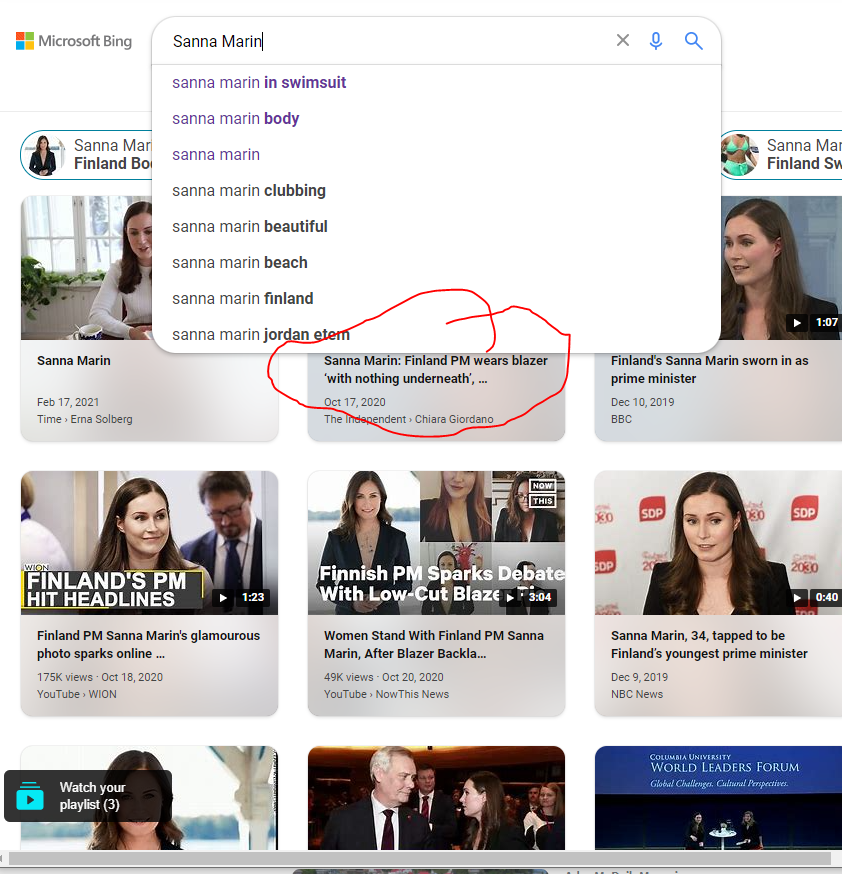Viewport: 842px width, 874px height.
Task: Click the 0:40 play icon on NBC video
Action: (x=797, y=598)
